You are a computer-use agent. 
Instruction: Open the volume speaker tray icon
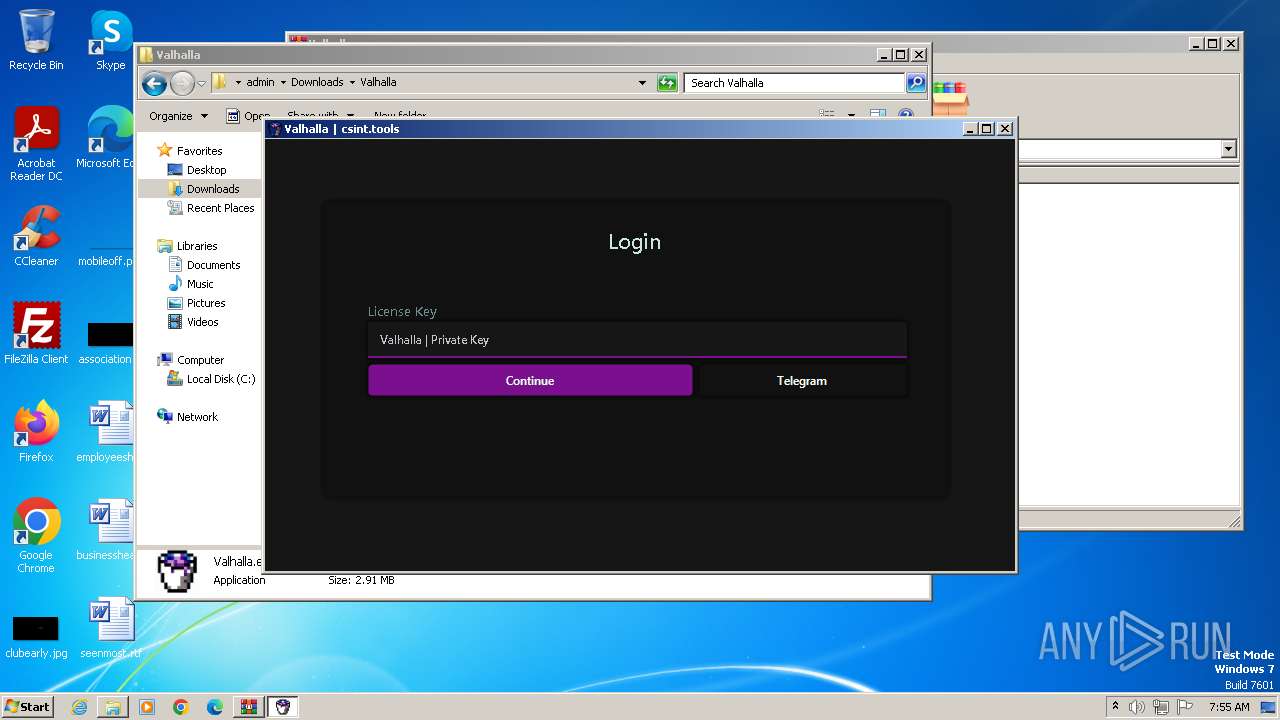[1136, 707]
